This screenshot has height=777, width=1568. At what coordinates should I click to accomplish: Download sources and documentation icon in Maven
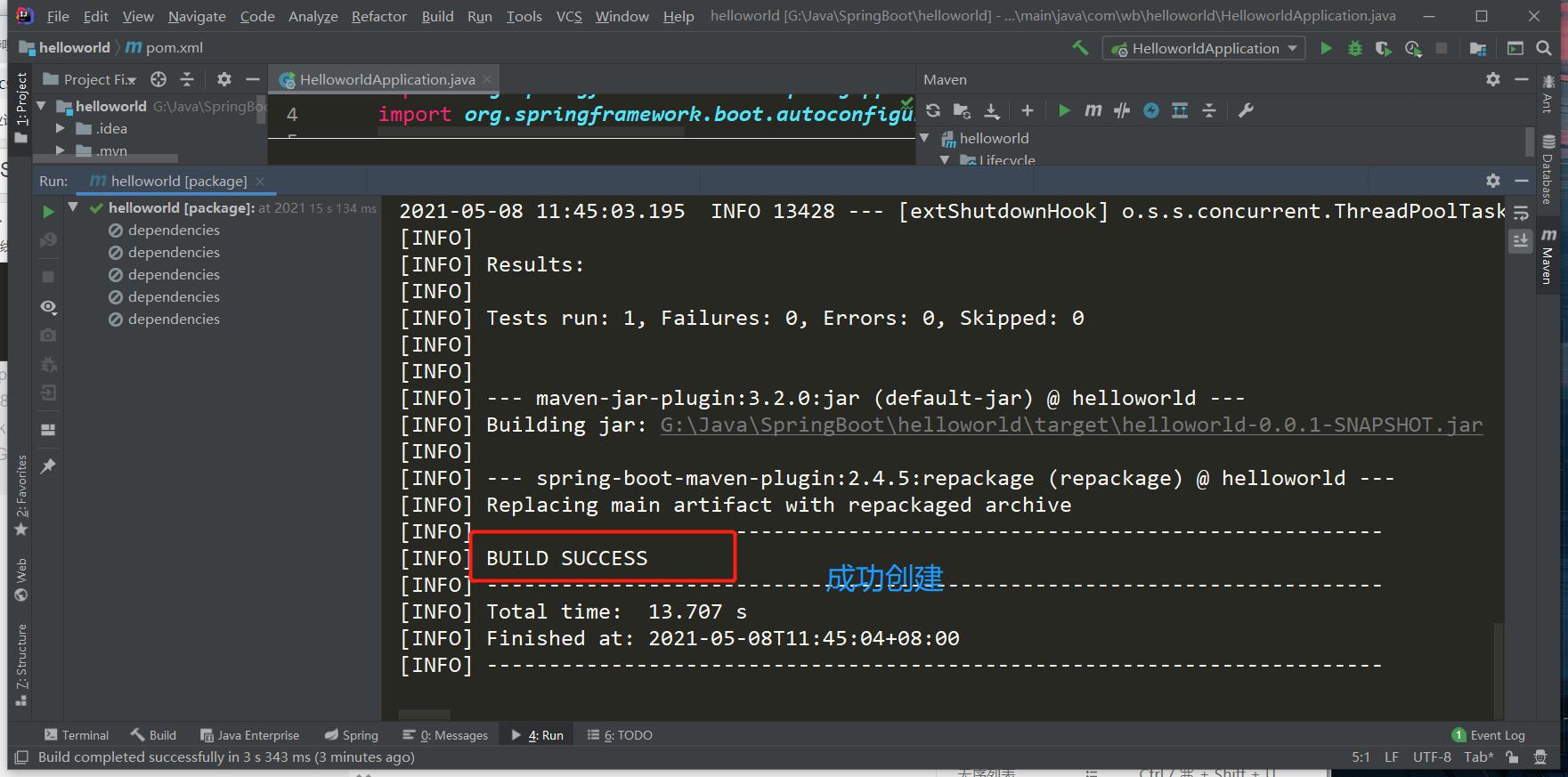pos(991,110)
